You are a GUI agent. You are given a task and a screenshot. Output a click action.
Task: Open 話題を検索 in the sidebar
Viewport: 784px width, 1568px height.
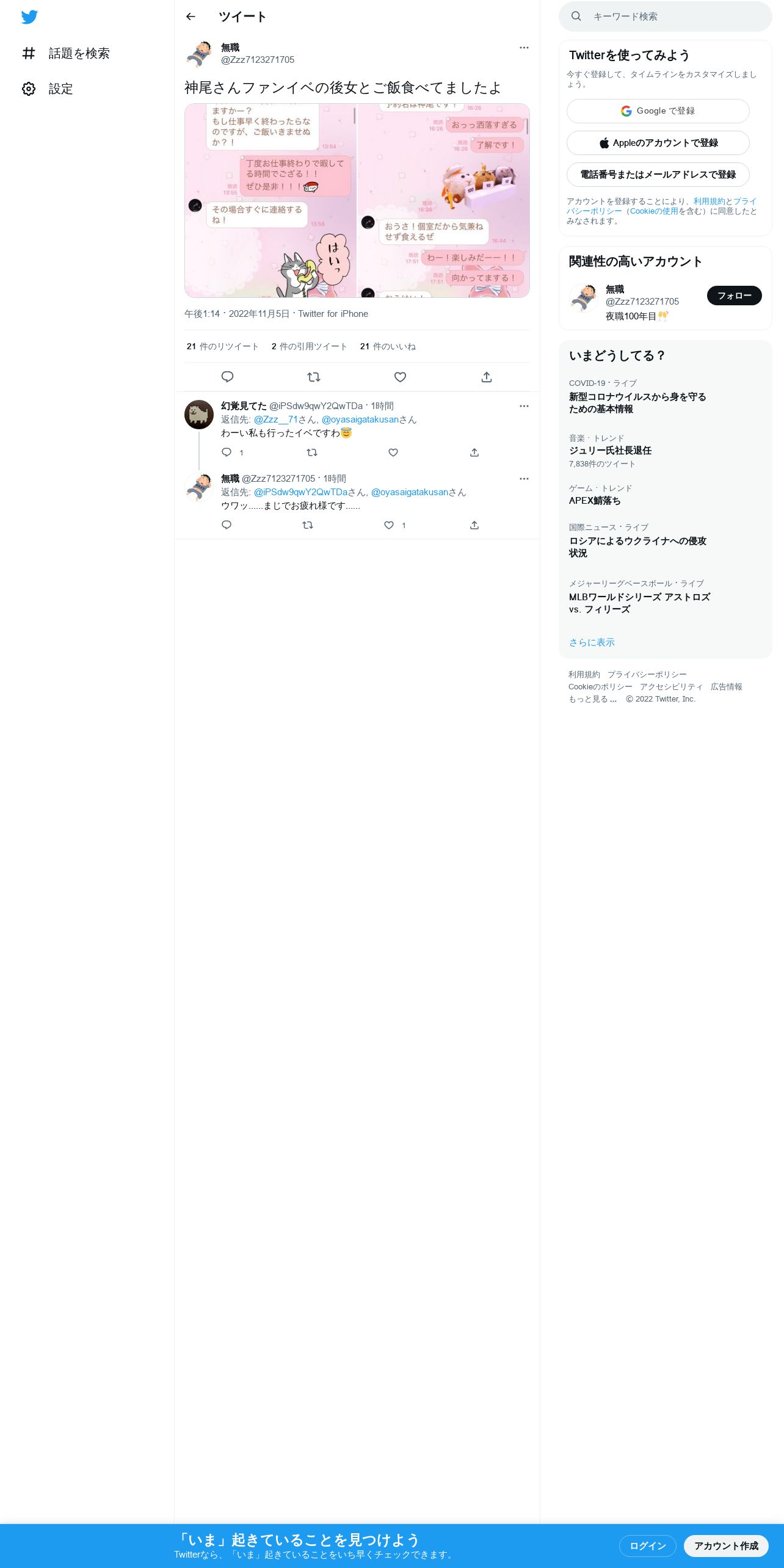(66, 53)
